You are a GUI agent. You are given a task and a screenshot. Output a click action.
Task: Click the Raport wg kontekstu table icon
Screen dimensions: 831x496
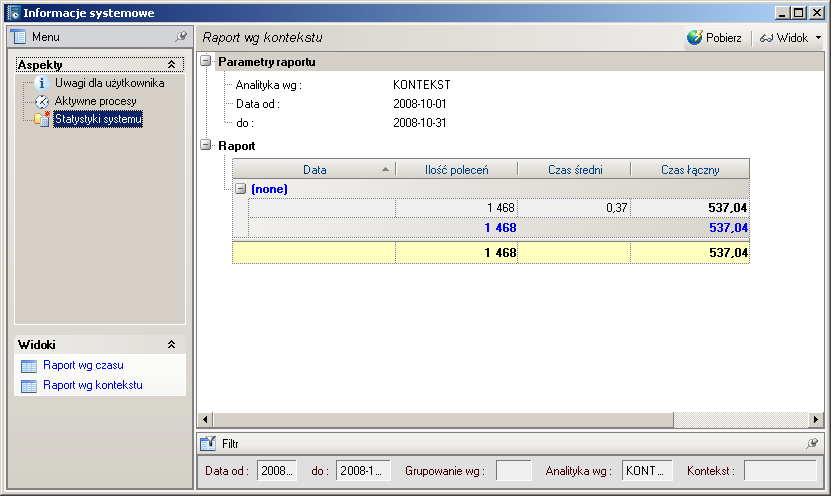point(29,386)
